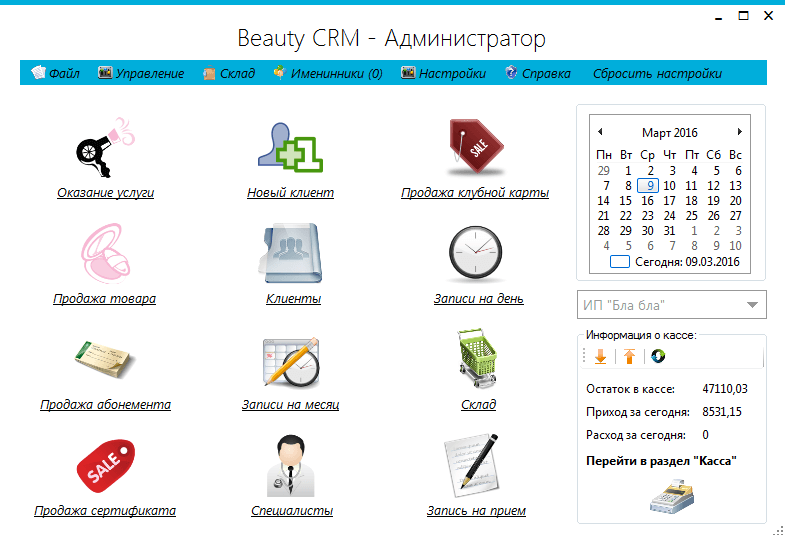Open the Продажа сертификата link
785x535 pixels.
click(x=105, y=510)
